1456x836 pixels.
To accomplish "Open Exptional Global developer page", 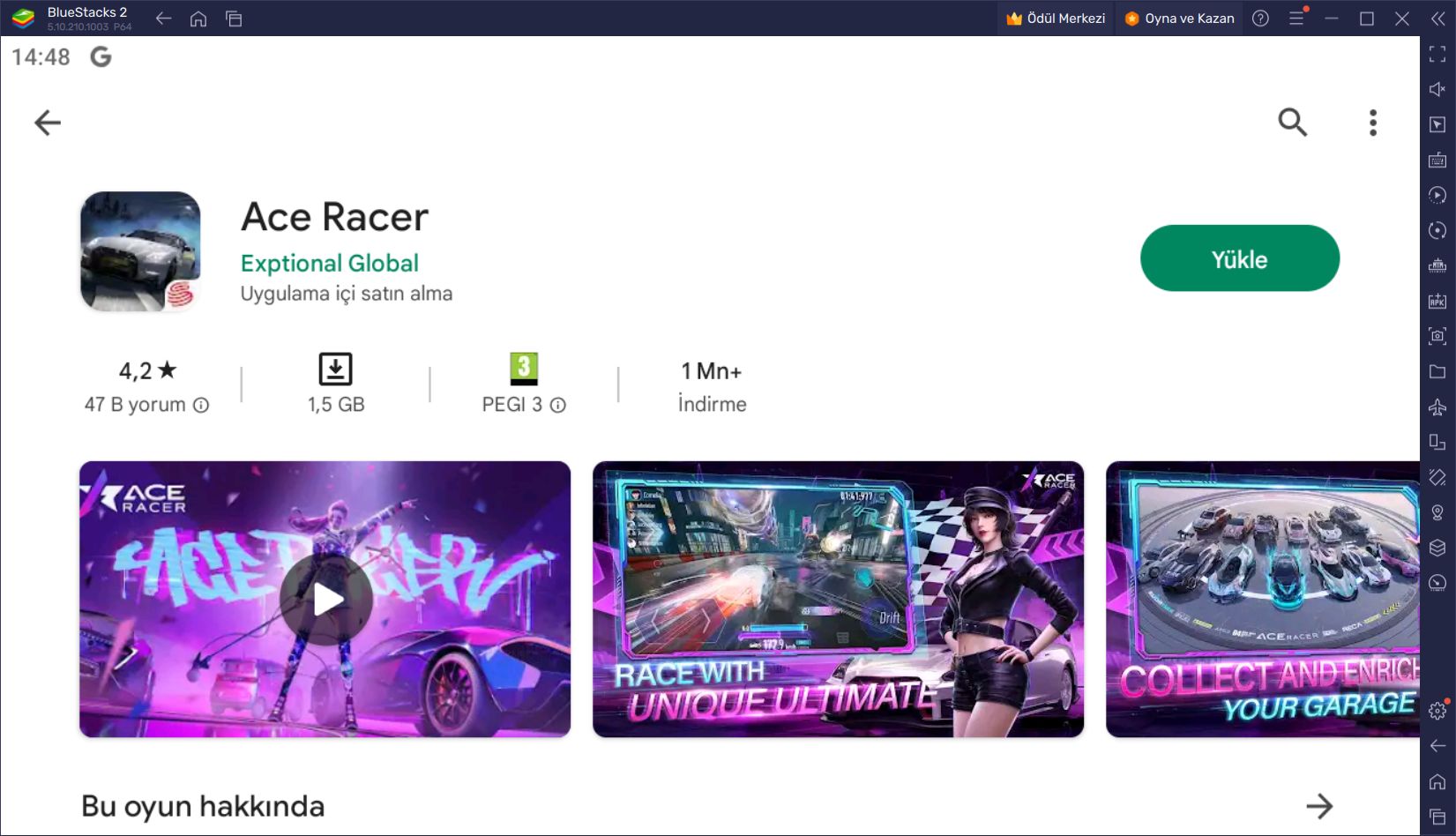I will coord(330,263).
